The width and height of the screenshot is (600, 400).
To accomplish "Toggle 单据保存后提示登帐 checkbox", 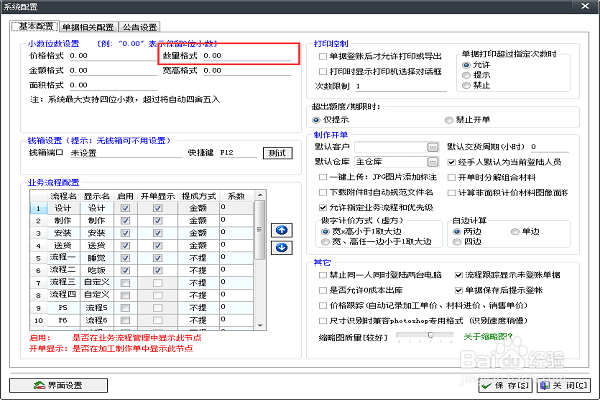I will click(458, 291).
